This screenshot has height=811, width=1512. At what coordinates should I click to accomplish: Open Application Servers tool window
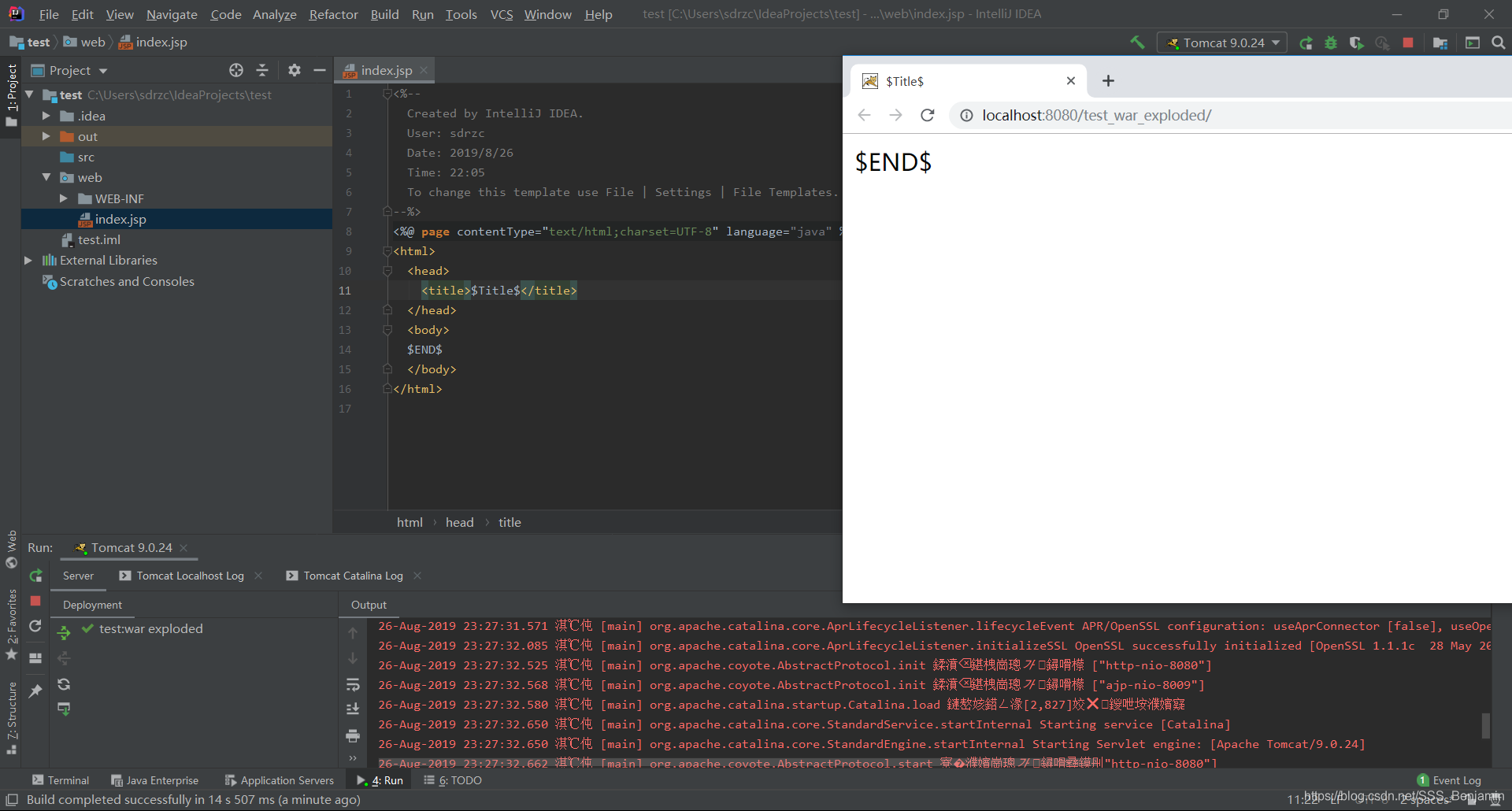[280, 780]
